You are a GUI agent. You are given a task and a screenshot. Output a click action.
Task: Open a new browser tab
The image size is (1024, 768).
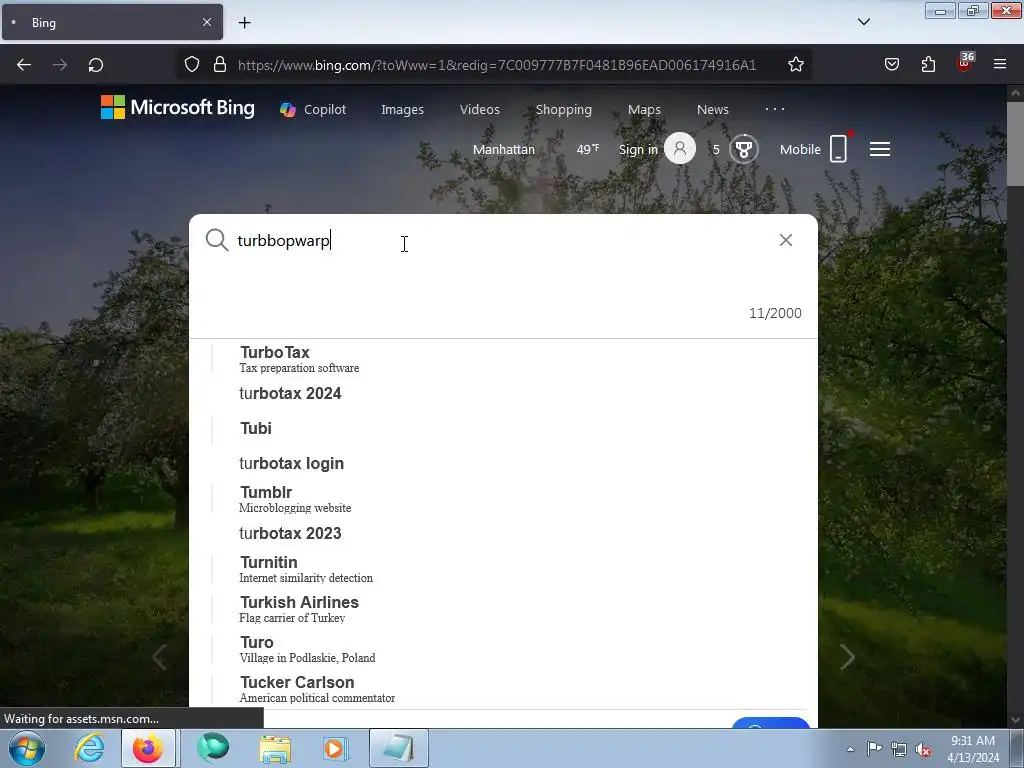pyautogui.click(x=244, y=23)
